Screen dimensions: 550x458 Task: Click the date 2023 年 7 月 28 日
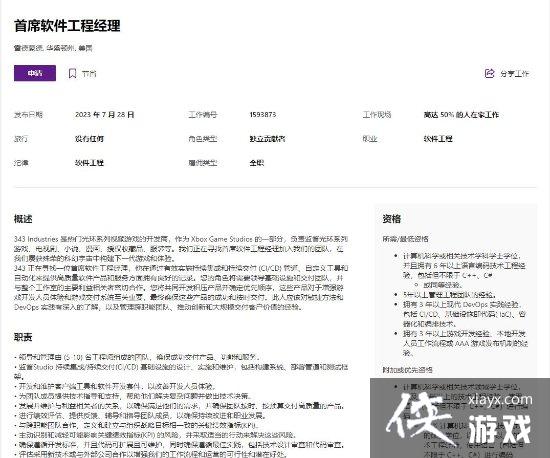tap(105, 115)
